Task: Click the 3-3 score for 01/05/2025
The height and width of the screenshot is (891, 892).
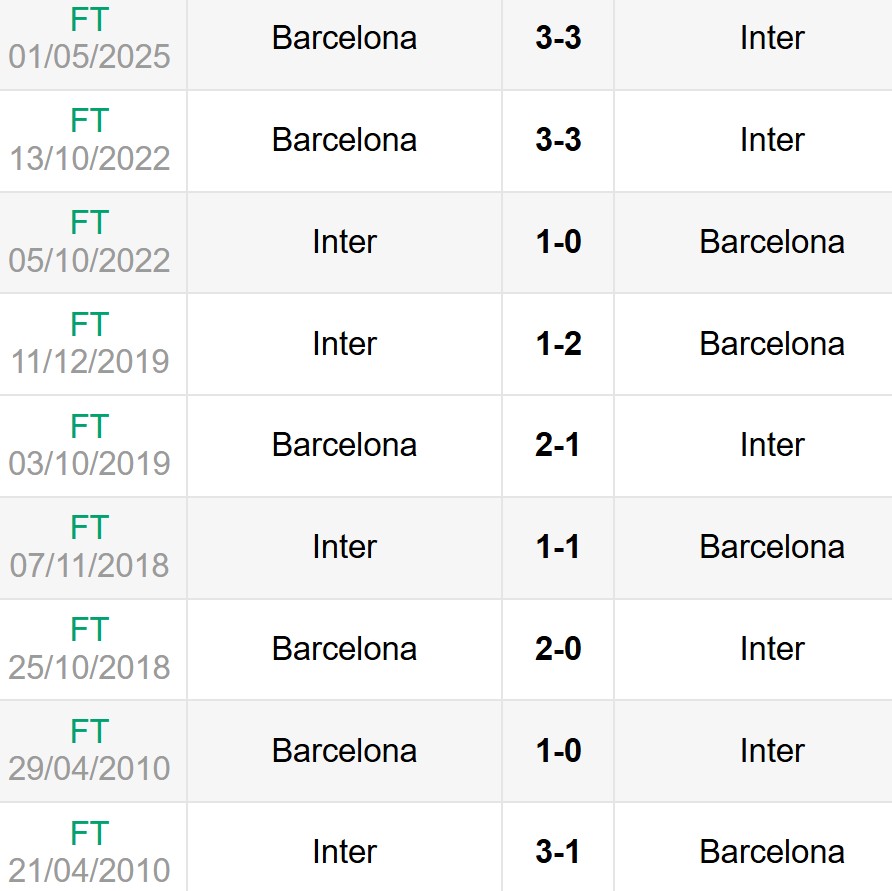Action: click(x=558, y=38)
